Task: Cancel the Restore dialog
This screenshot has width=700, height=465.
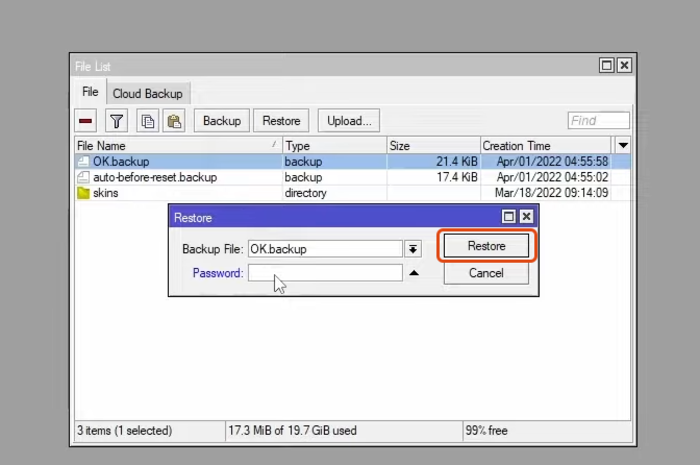Action: coord(486,273)
